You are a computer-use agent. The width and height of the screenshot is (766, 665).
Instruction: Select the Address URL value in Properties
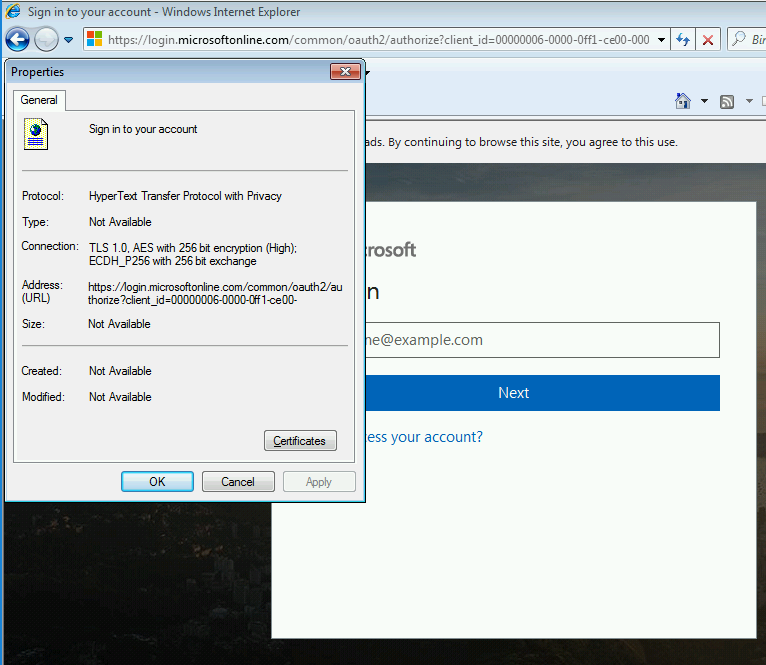tap(215, 293)
